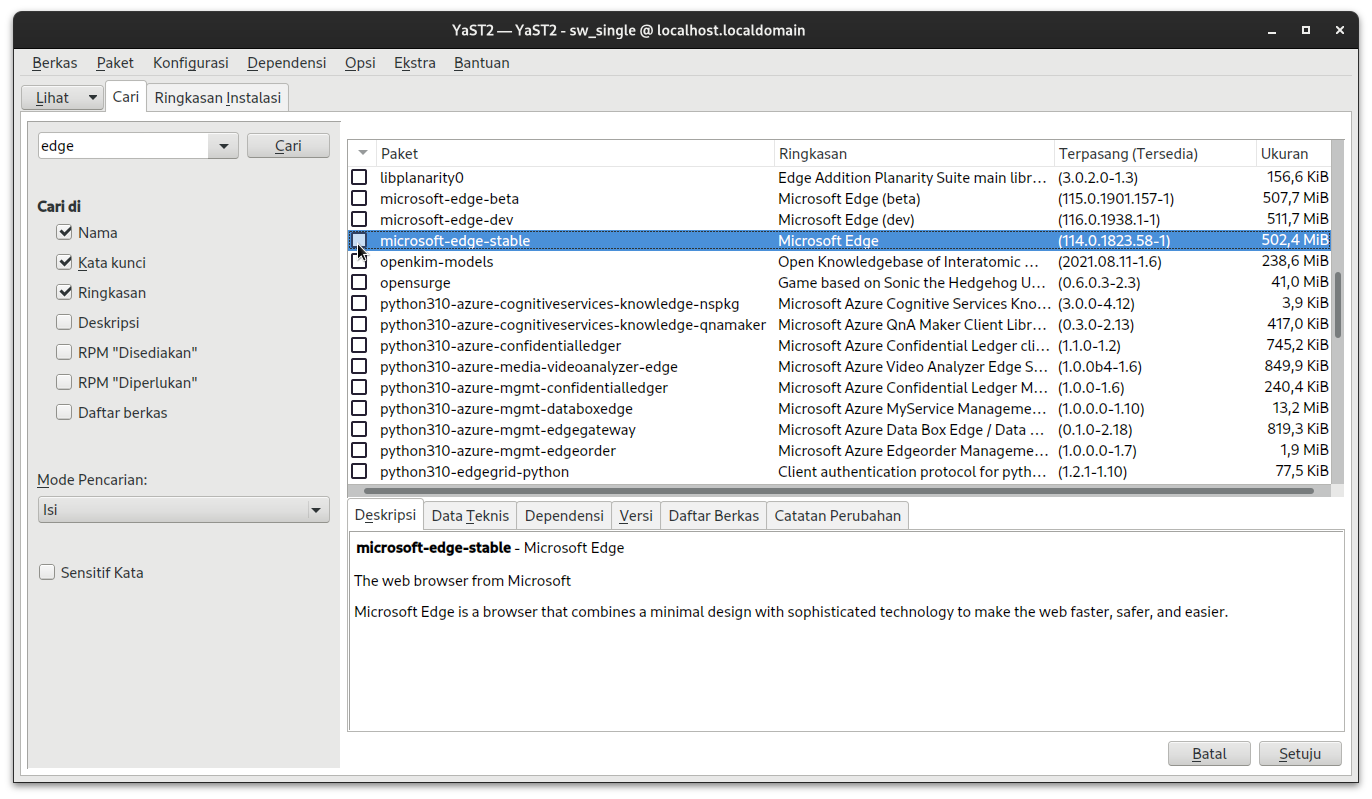Open the Lihat view dropdown
This screenshot has height=799, width=1372.
pos(62,98)
